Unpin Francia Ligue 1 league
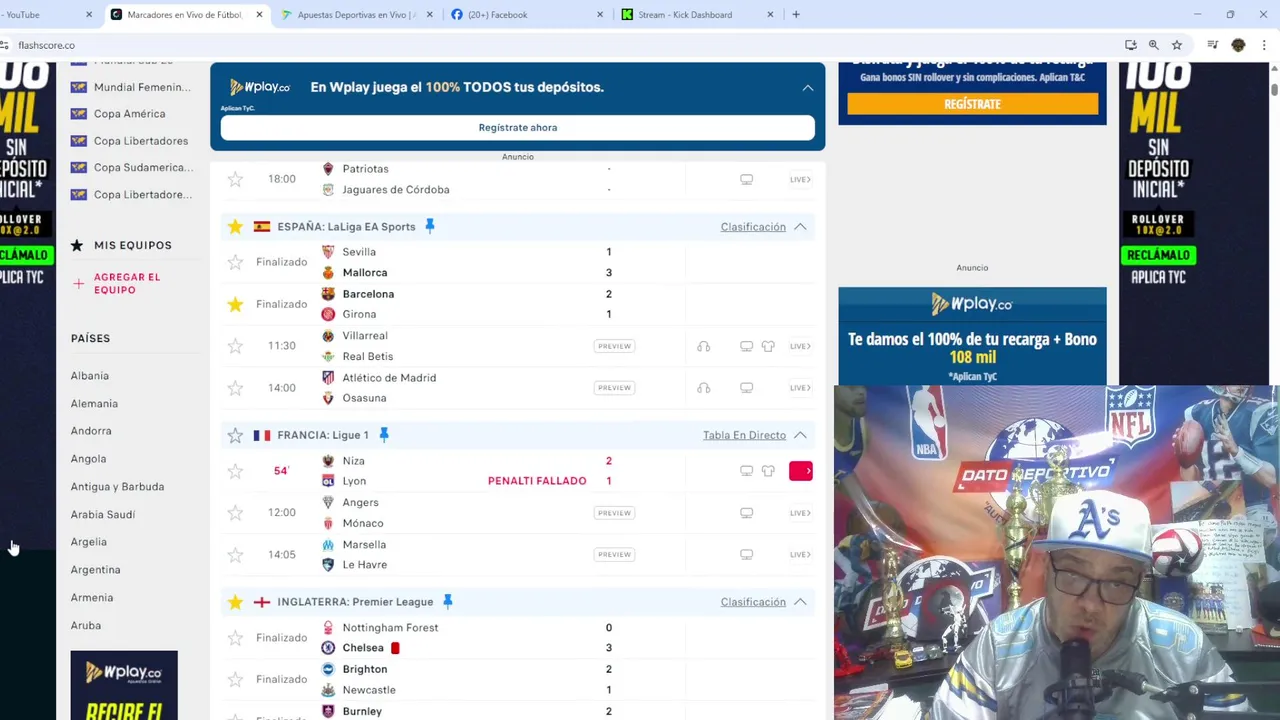Viewport: 1280px width, 720px height. click(384, 435)
